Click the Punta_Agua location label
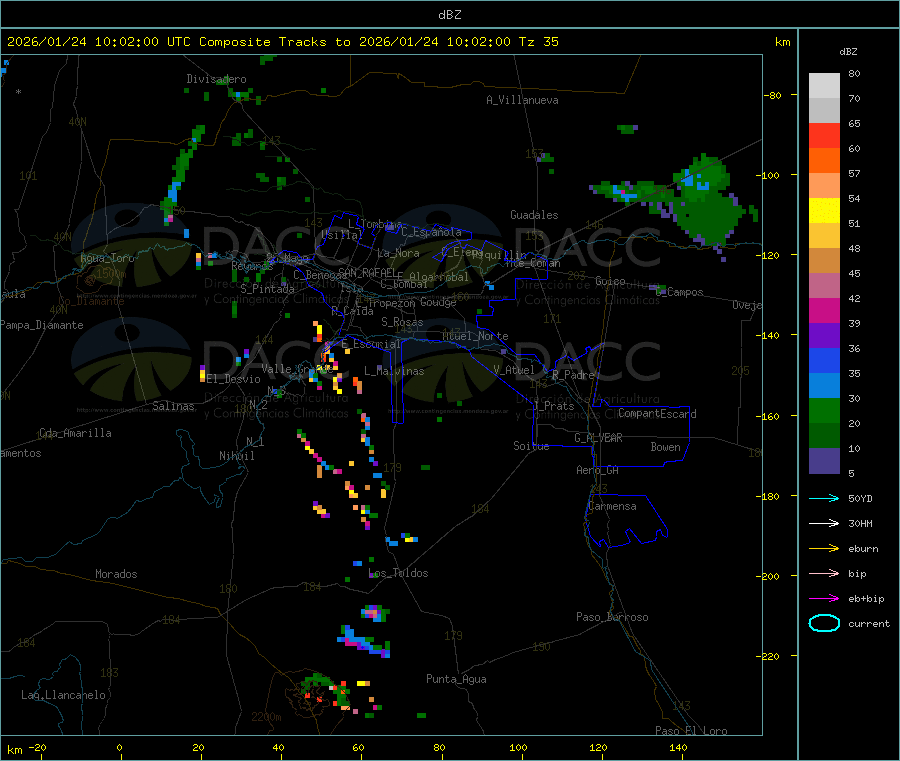The image size is (900, 761). coord(456,679)
